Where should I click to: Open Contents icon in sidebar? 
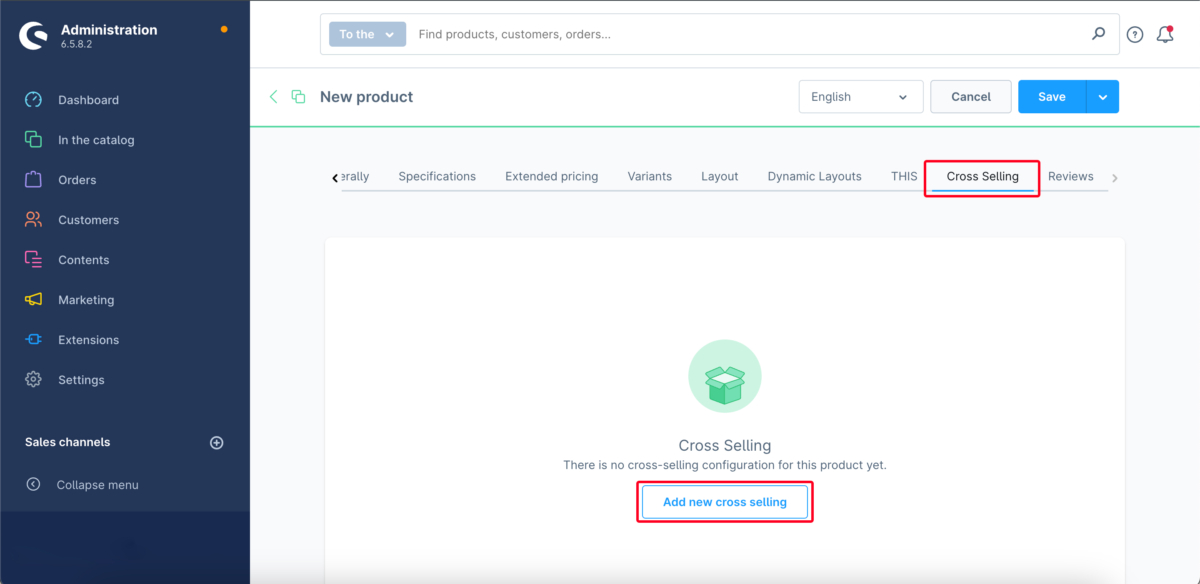pyautogui.click(x=34, y=260)
